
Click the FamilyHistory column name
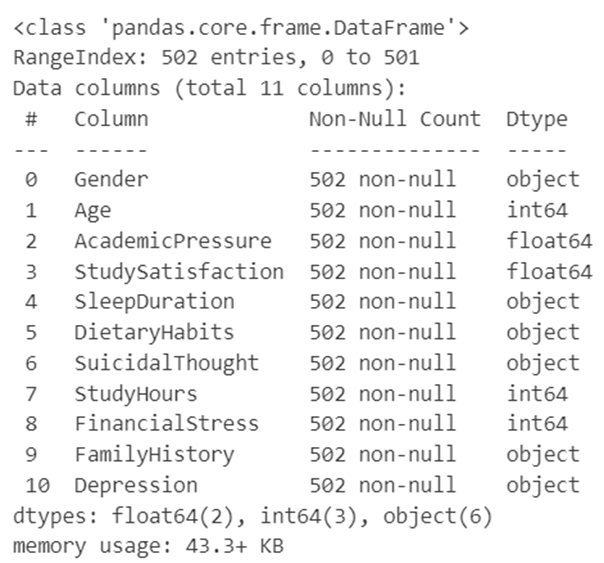tap(154, 455)
